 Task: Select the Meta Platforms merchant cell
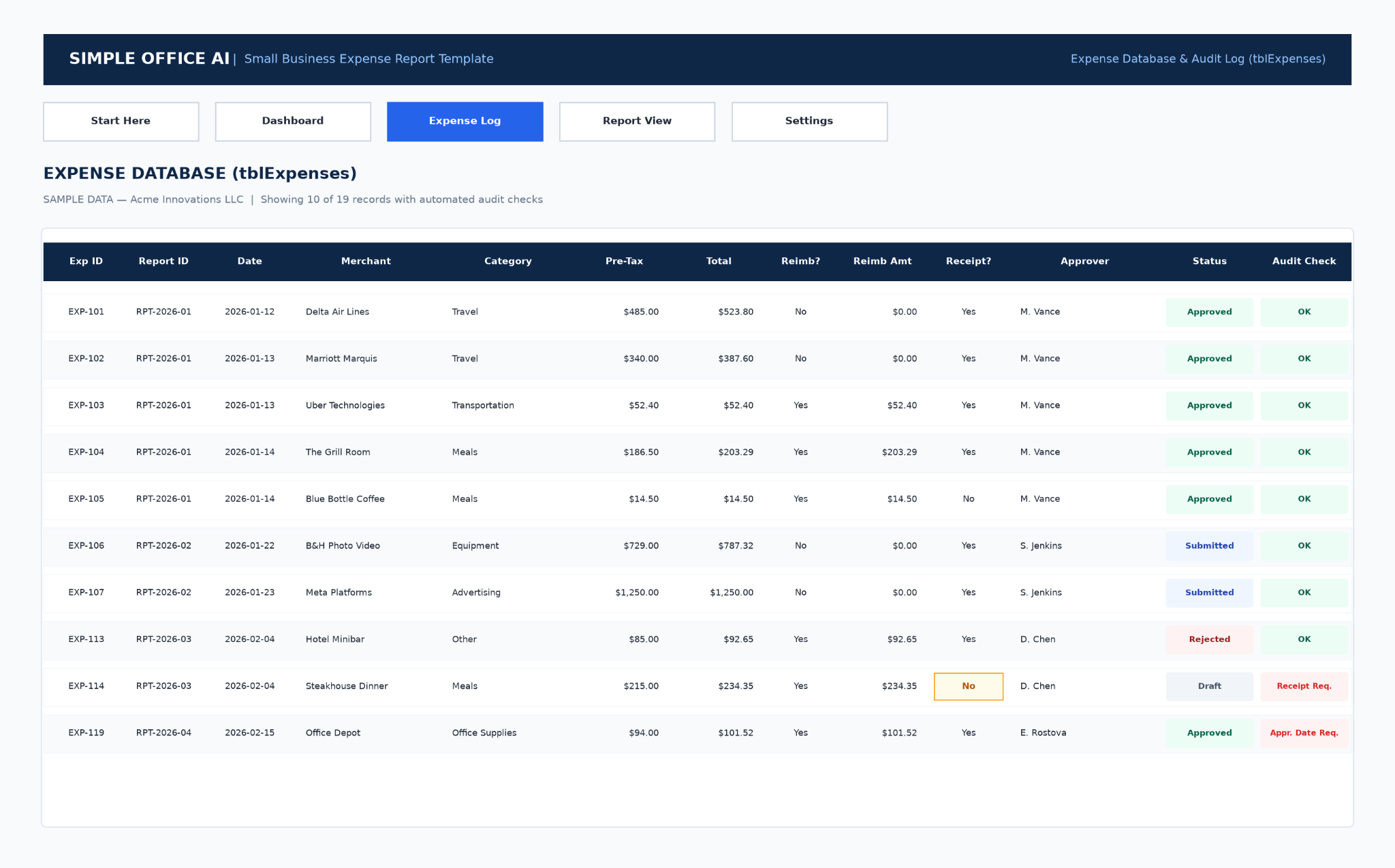(x=339, y=593)
